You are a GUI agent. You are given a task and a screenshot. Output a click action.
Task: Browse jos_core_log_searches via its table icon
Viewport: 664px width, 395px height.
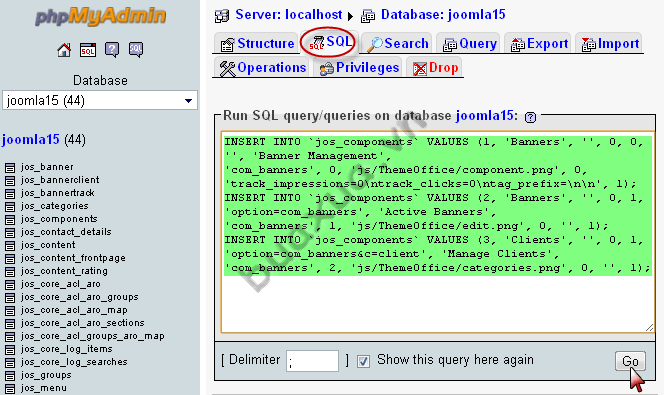click(10, 363)
